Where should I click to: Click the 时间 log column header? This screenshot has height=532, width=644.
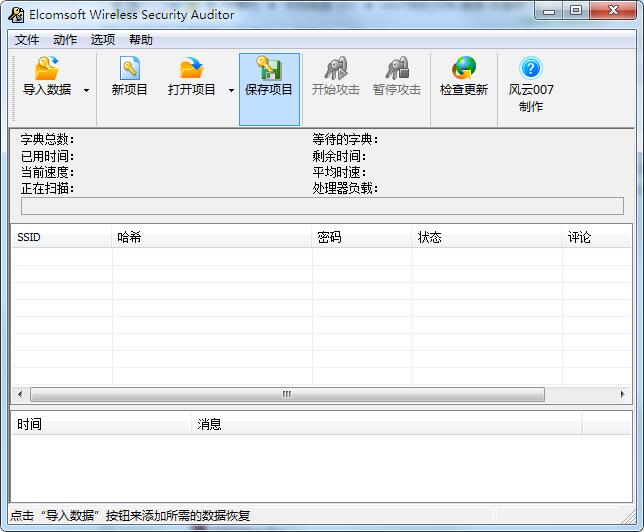point(101,424)
